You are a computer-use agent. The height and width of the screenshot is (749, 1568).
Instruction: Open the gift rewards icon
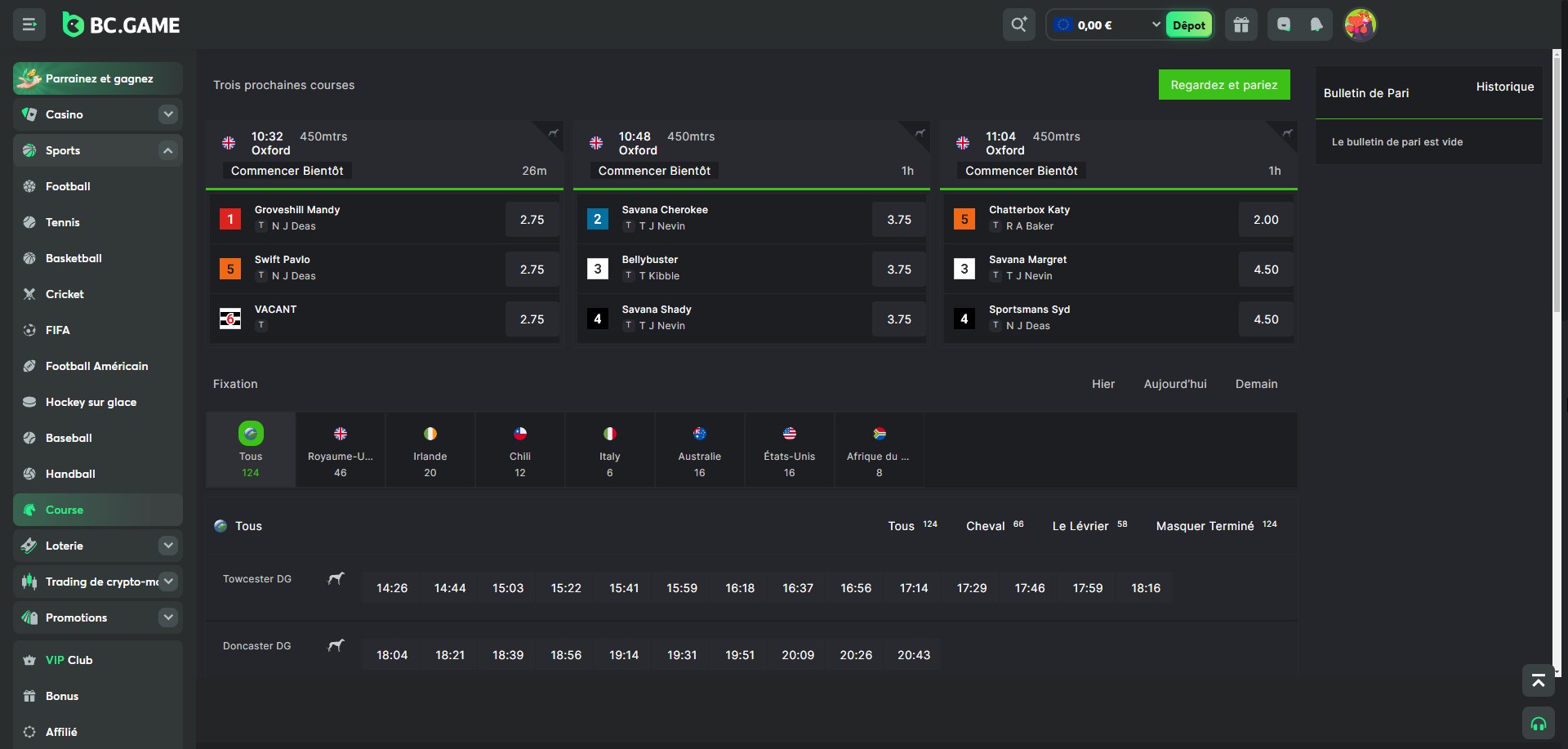[1241, 25]
